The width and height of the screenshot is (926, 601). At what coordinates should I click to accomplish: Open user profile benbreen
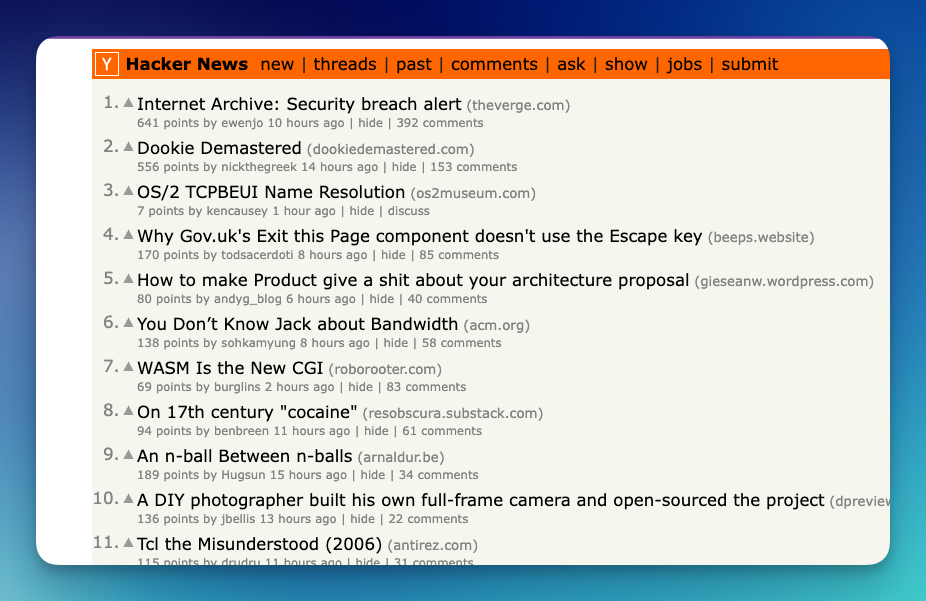coord(241,431)
